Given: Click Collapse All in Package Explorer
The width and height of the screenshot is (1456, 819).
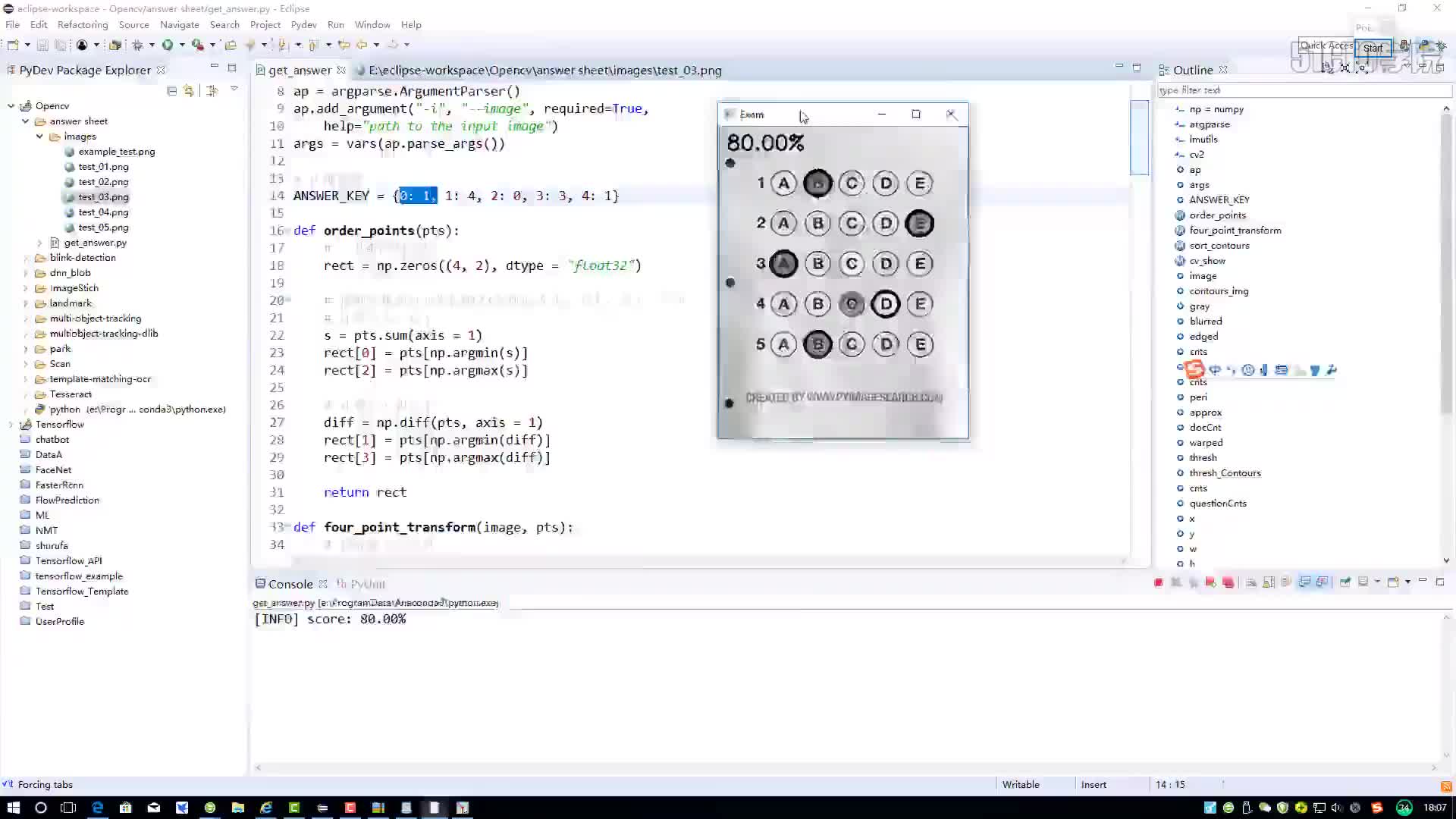Looking at the screenshot, I should click(x=172, y=91).
